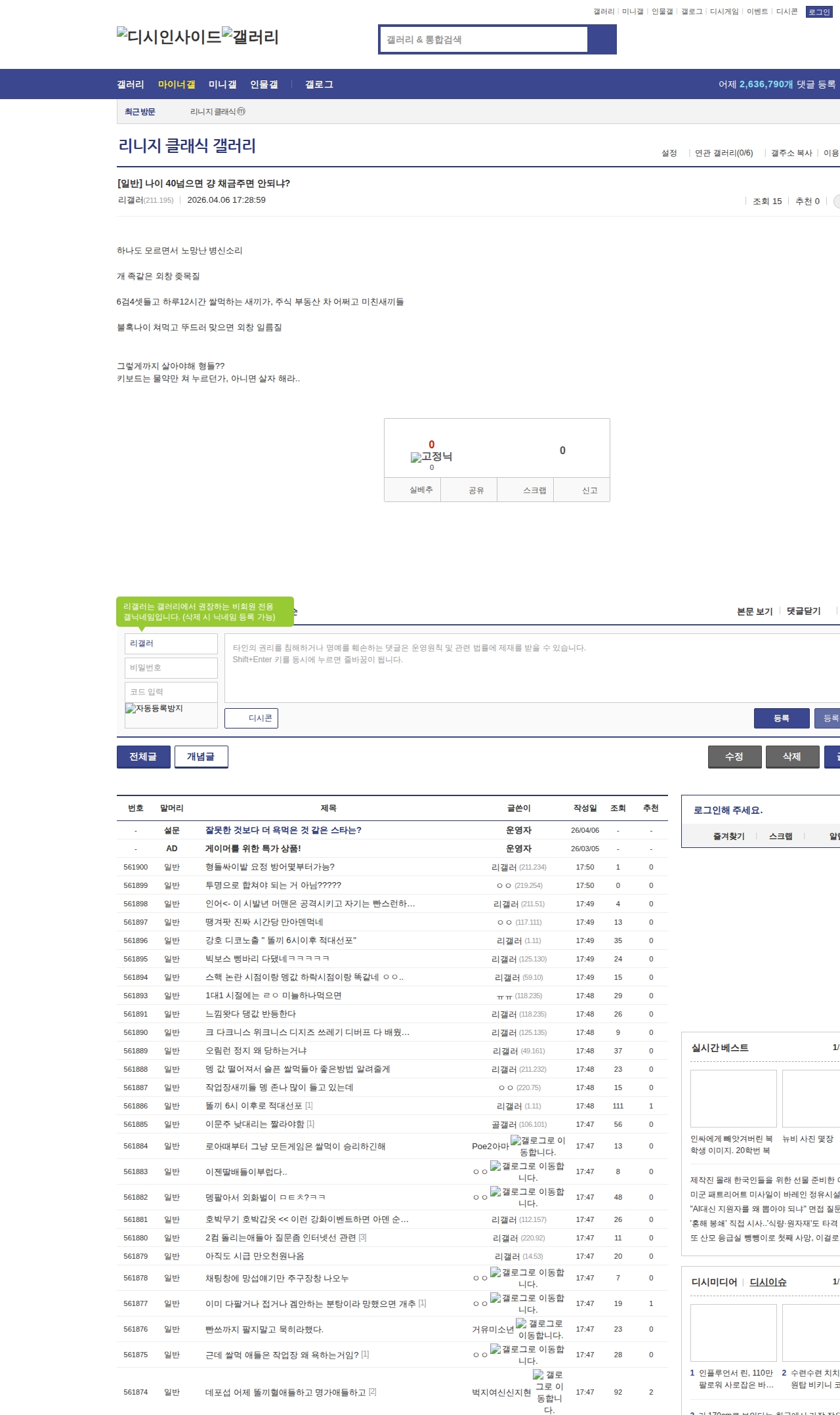Screen dimensions: 840x1415
Task: Open 미니갤 in the blue navigation bar
Action: point(222,85)
